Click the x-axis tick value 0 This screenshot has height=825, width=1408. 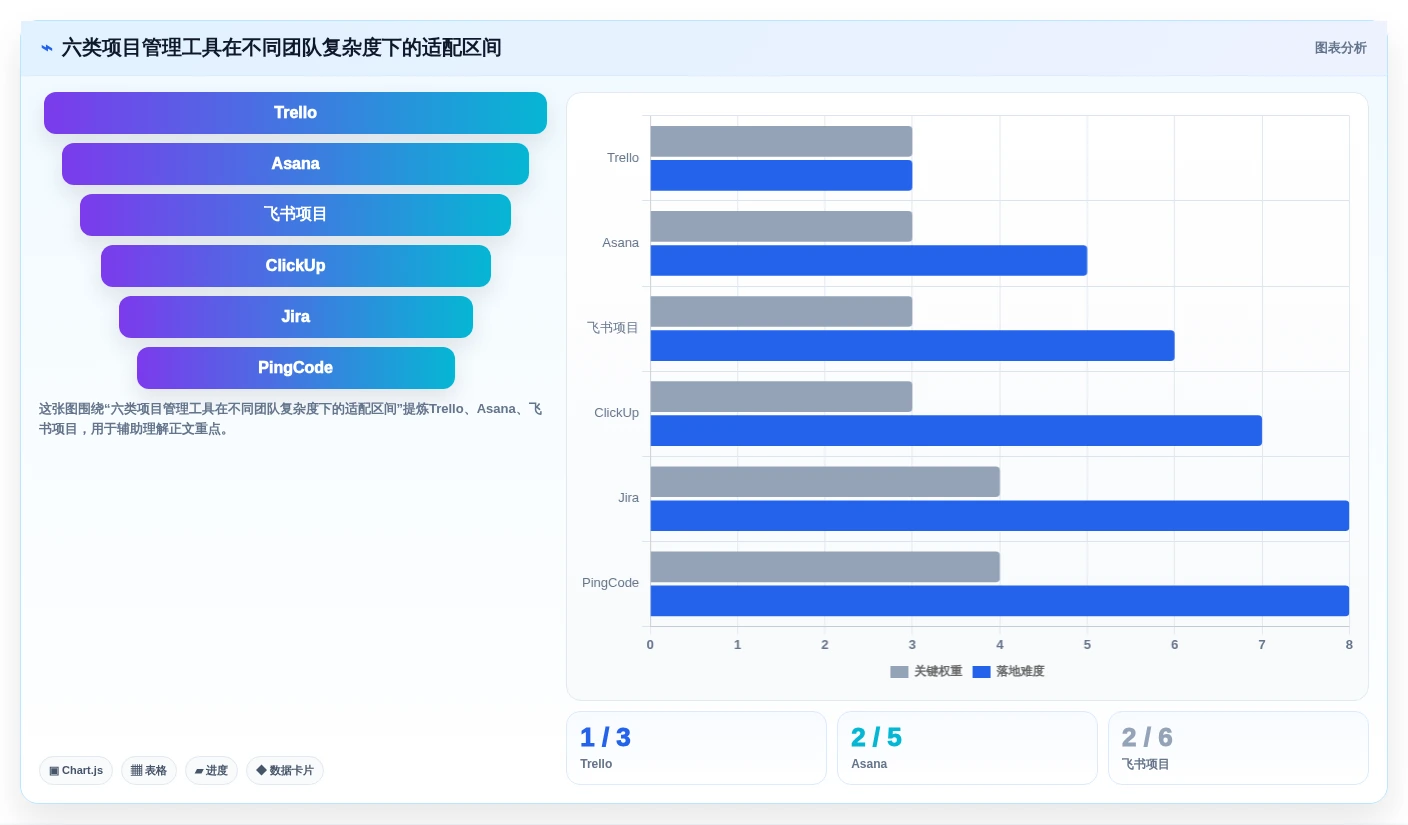pyautogui.click(x=650, y=645)
